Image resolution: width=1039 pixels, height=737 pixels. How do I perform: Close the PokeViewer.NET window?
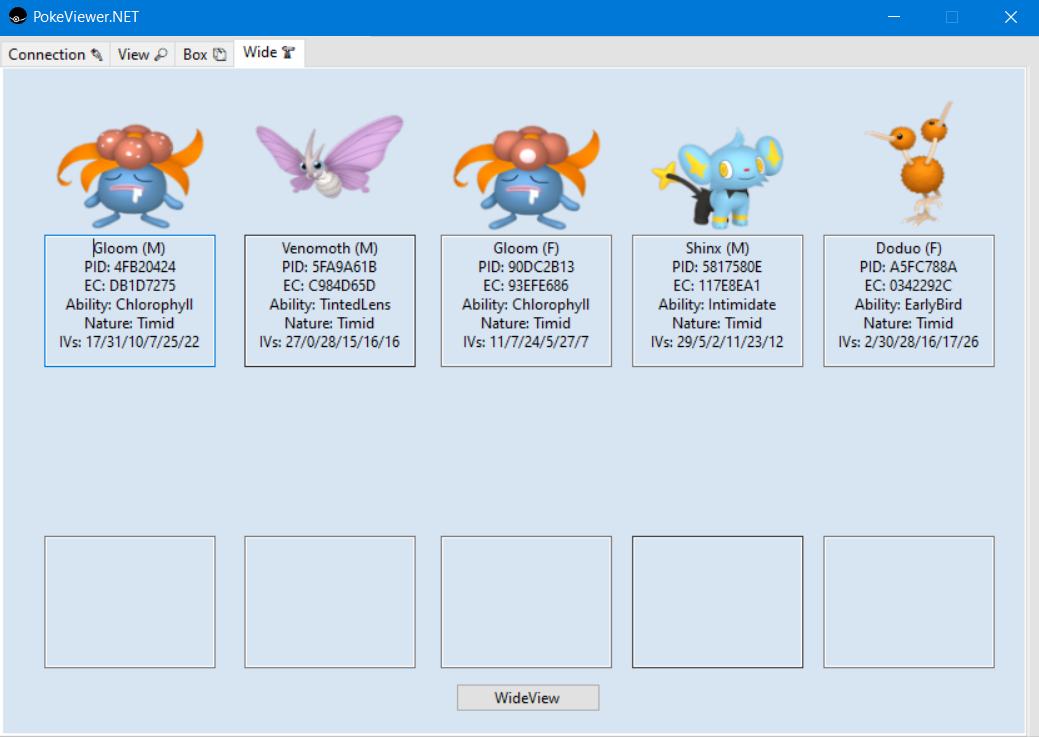1011,17
